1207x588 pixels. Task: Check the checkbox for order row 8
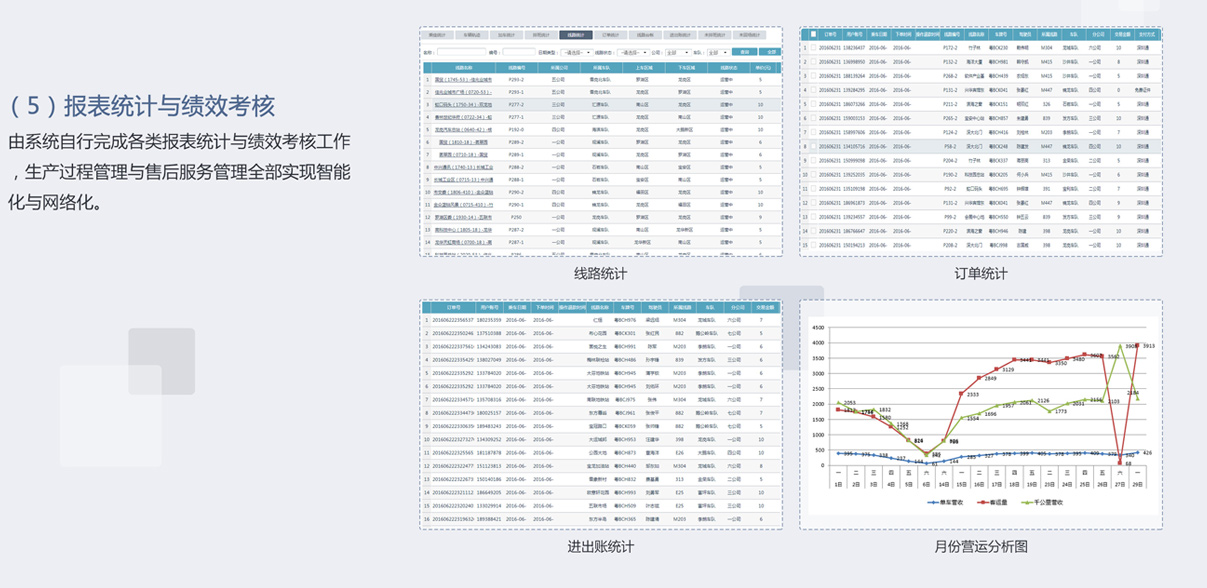tap(813, 145)
